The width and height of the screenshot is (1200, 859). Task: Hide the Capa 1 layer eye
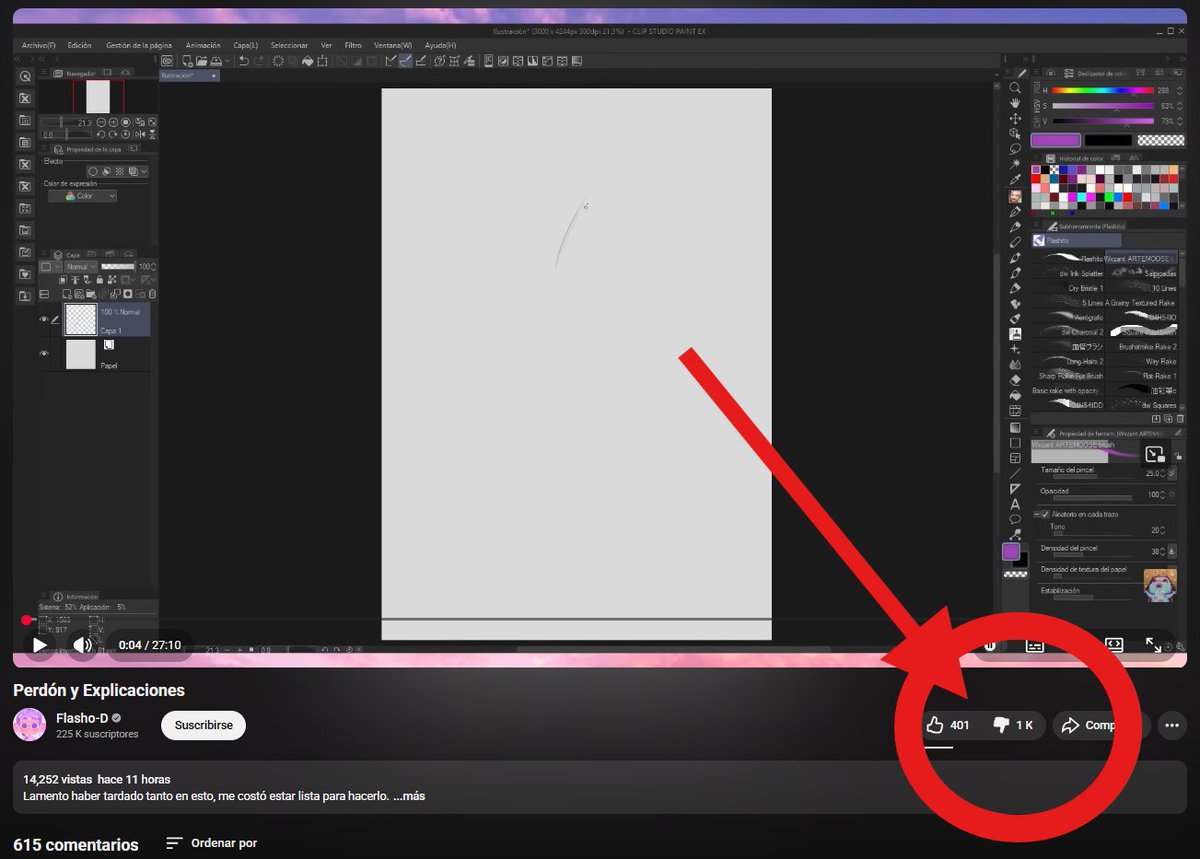coord(44,320)
